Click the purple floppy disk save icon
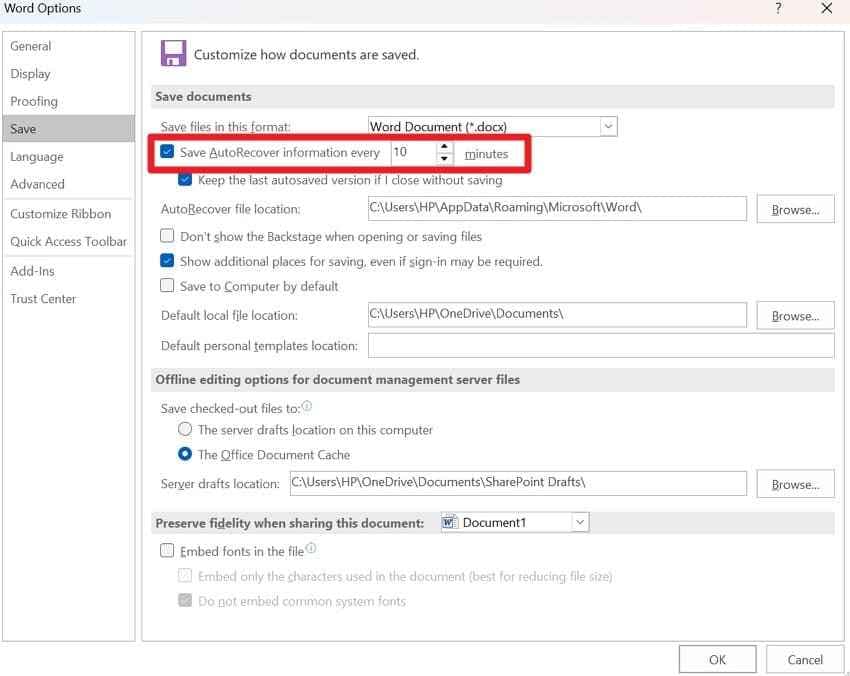850x676 pixels. 173,53
